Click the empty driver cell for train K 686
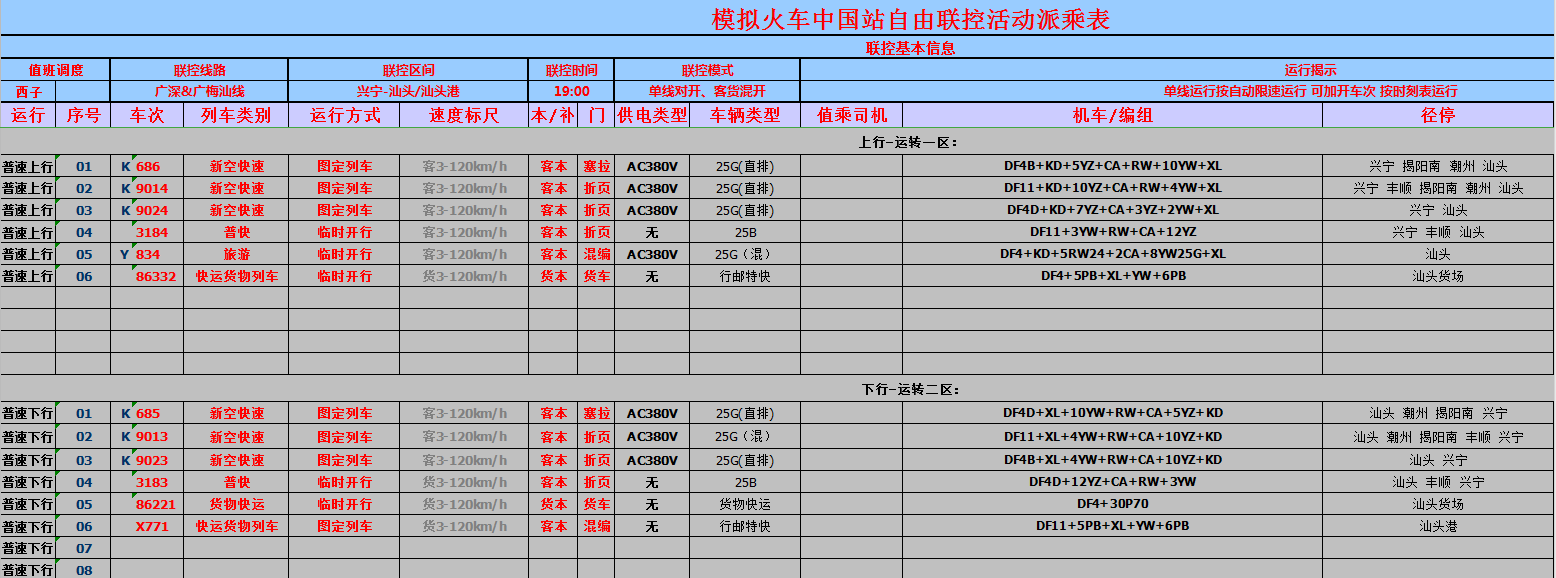1556x578 pixels. coord(851,167)
